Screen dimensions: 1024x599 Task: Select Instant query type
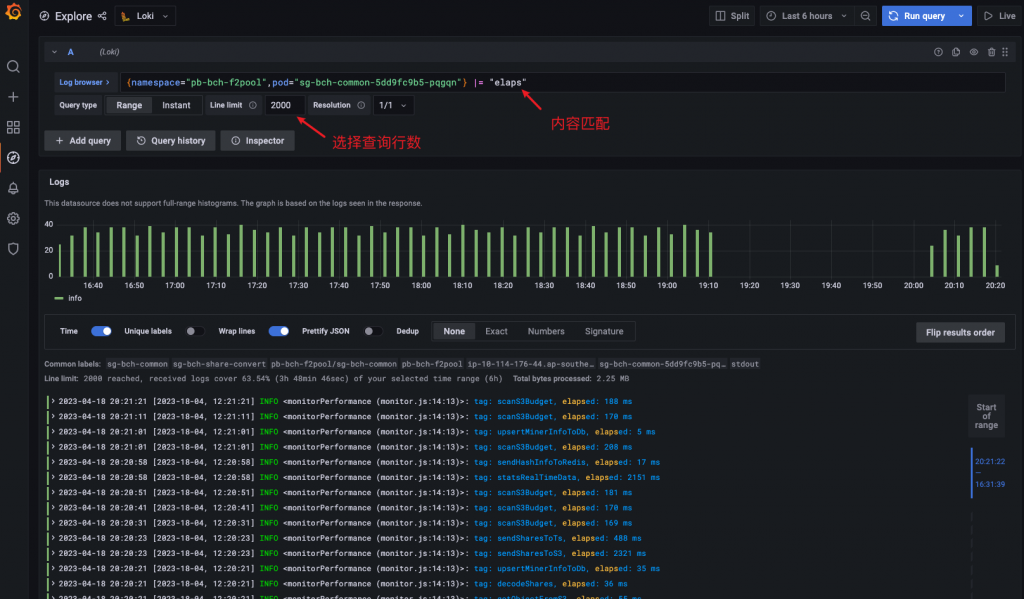click(176, 105)
